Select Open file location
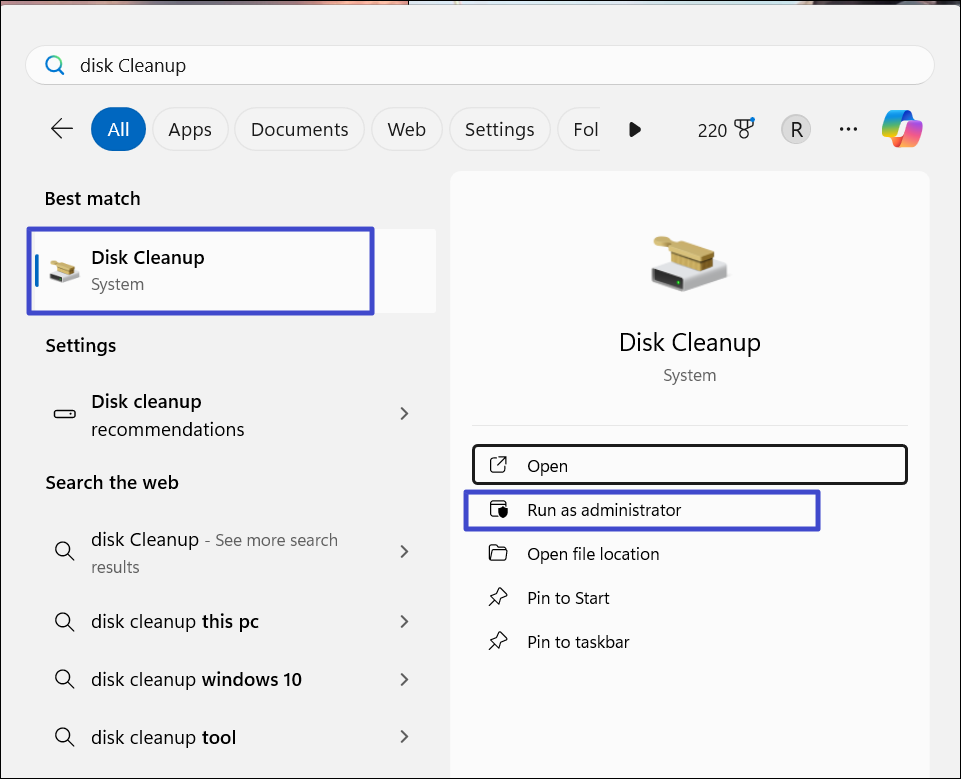961x779 pixels. [593, 554]
